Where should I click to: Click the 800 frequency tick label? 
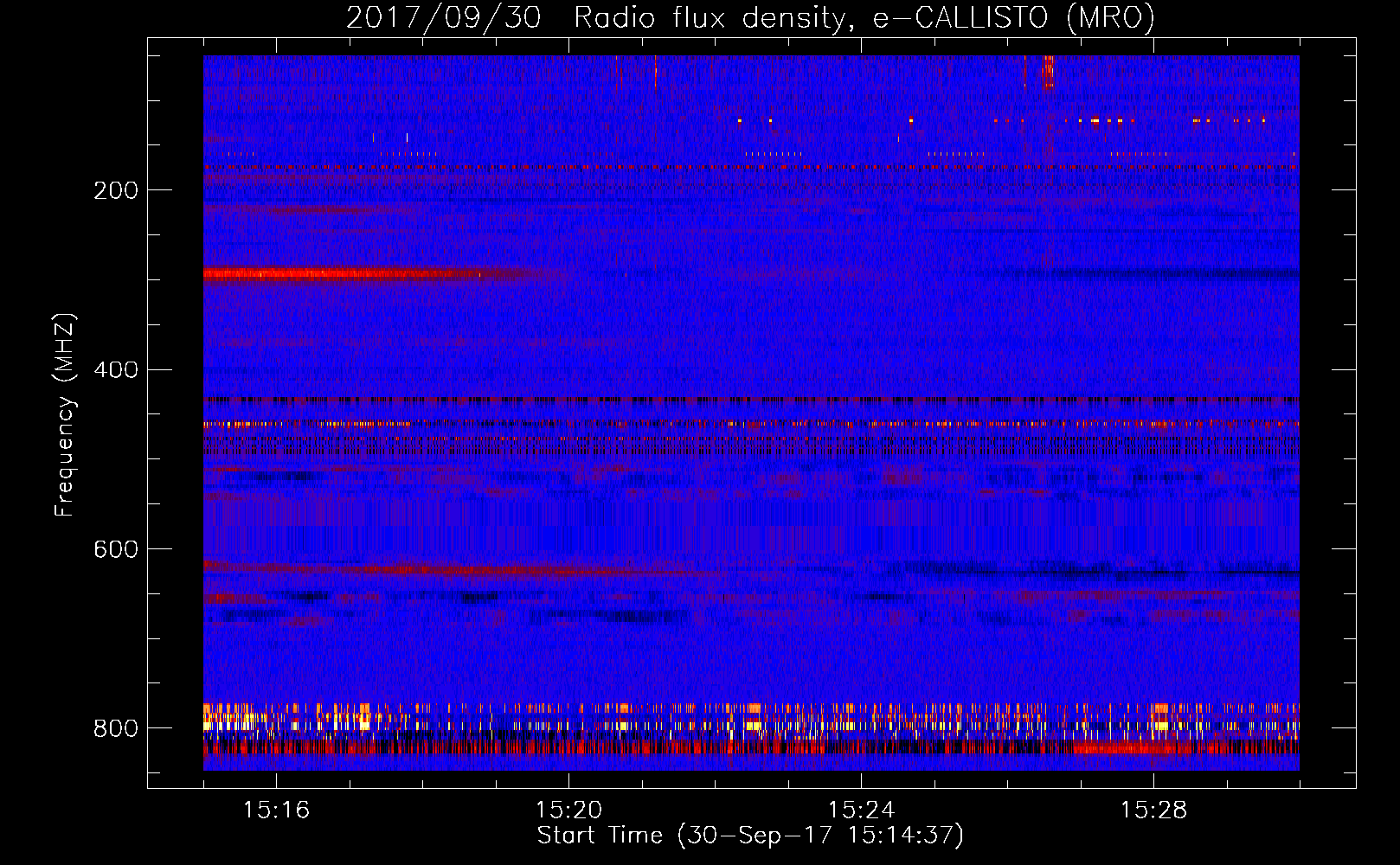click(x=116, y=728)
